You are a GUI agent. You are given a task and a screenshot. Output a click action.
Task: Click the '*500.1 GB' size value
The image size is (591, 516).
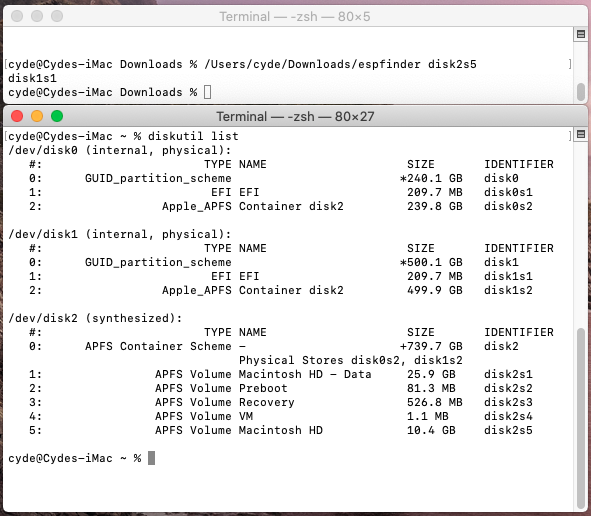pos(431,262)
